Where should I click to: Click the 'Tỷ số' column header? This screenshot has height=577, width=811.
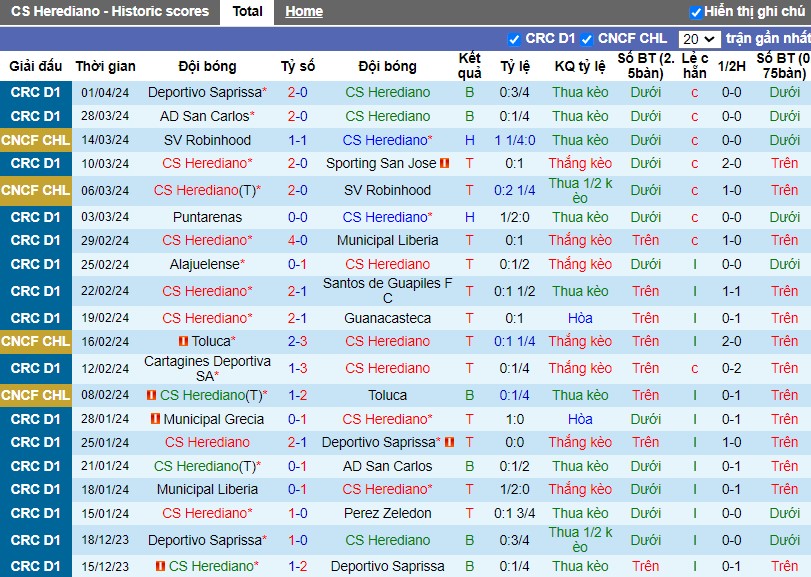[x=297, y=66]
